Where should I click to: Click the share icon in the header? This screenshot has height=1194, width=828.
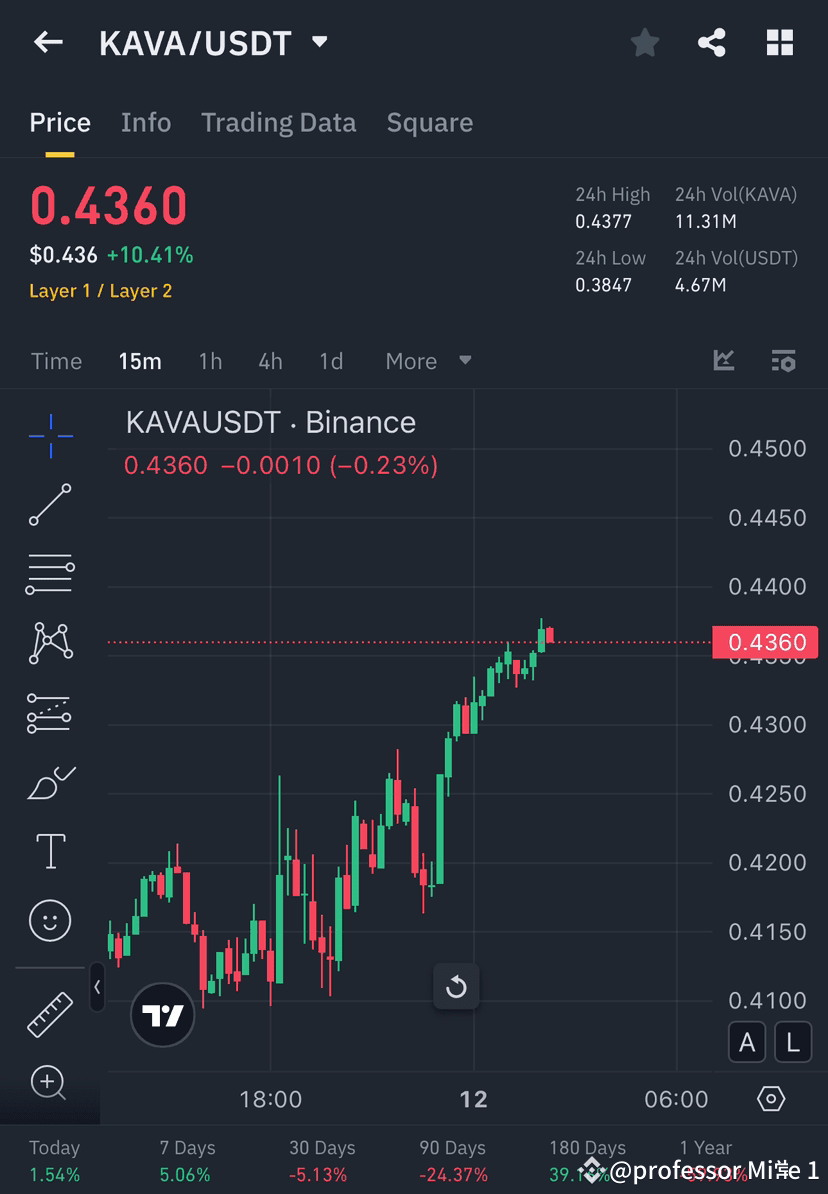coord(712,42)
